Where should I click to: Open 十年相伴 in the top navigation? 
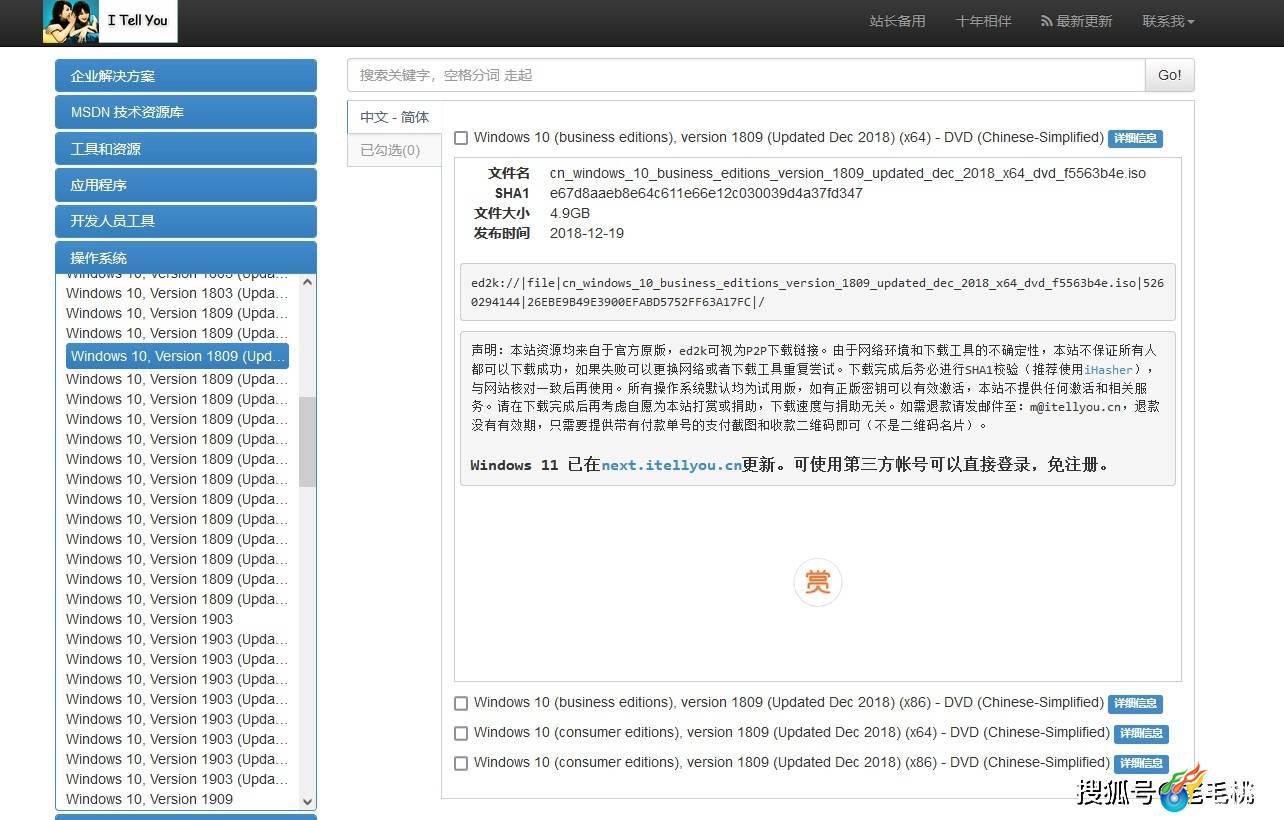click(x=983, y=21)
